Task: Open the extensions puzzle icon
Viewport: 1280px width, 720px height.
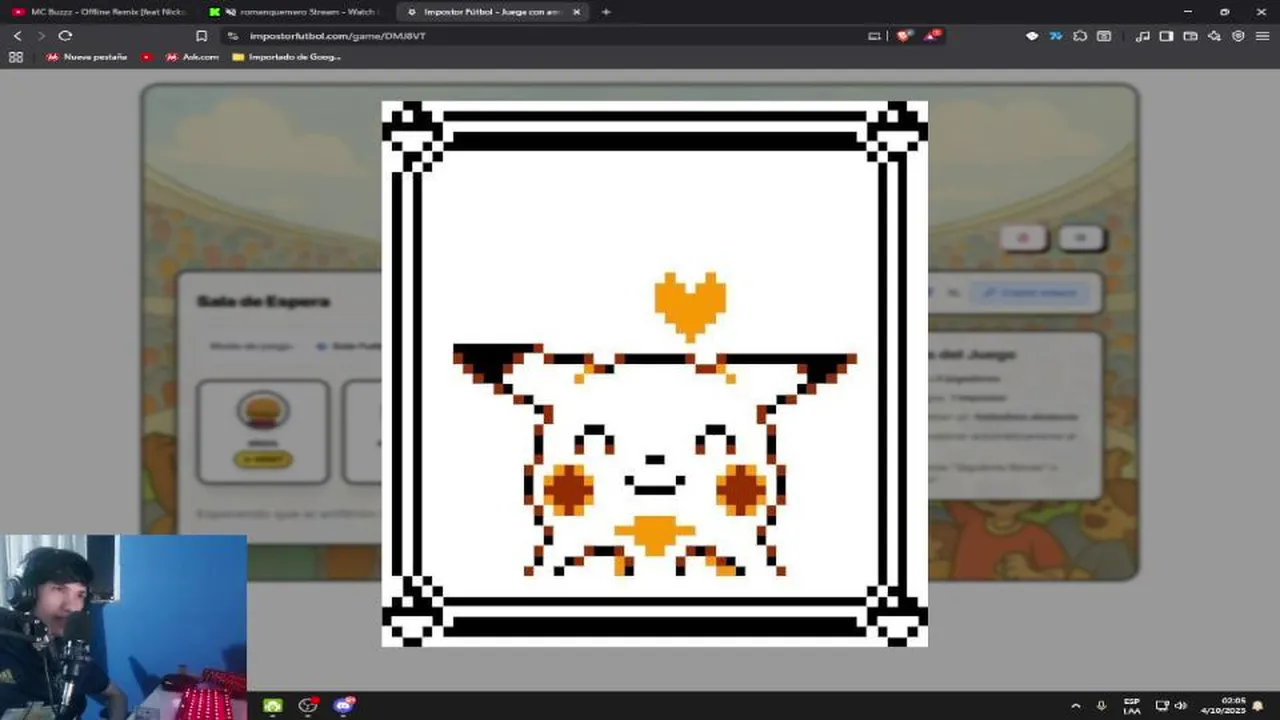Action: 1080,36
